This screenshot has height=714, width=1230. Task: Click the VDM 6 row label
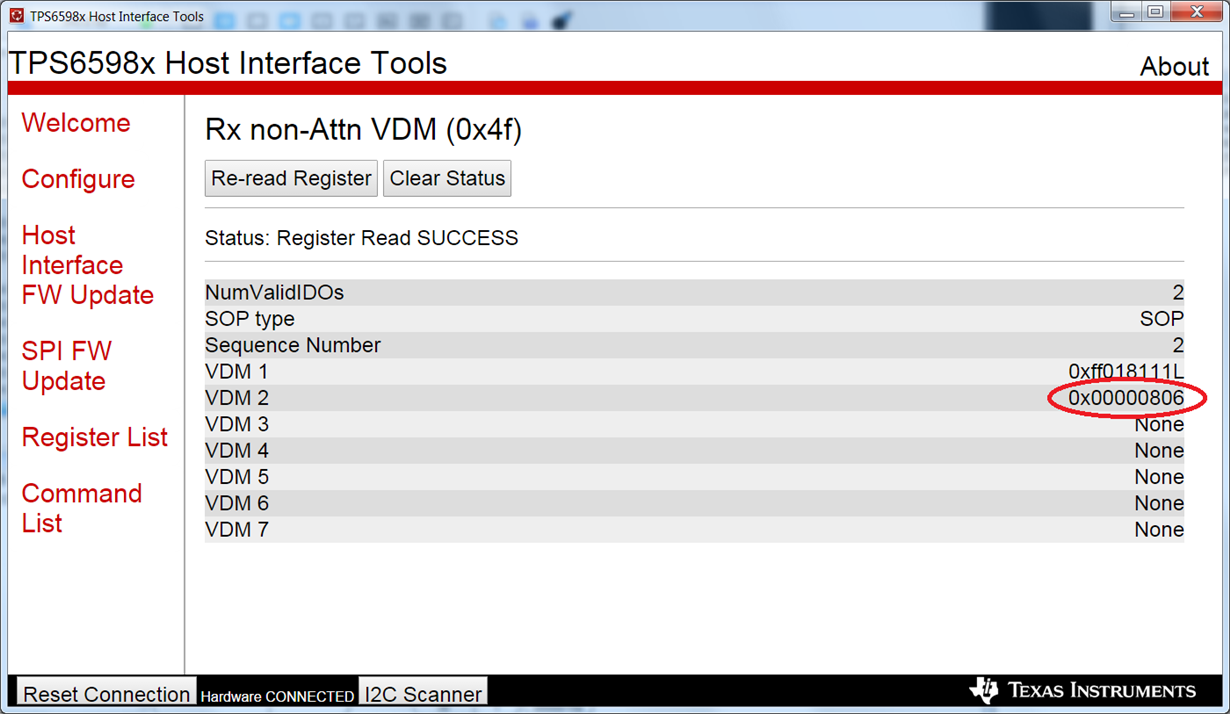click(237, 503)
